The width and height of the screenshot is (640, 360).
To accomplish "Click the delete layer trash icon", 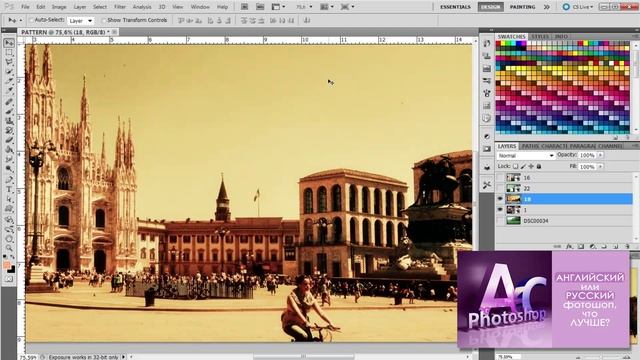I will click(x=627, y=247).
